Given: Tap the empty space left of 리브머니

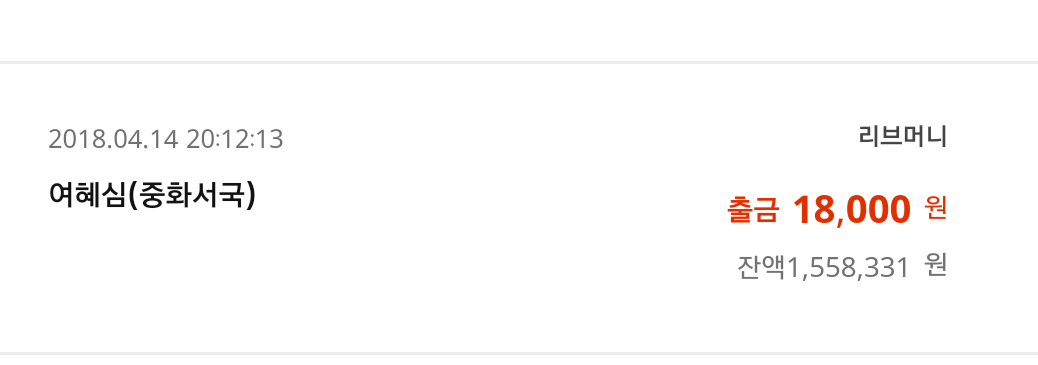Looking at the screenshot, I should click(569, 137).
